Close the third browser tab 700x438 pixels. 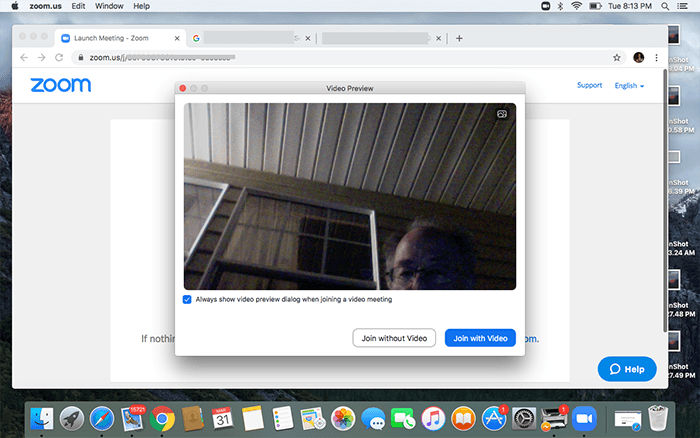pos(438,38)
